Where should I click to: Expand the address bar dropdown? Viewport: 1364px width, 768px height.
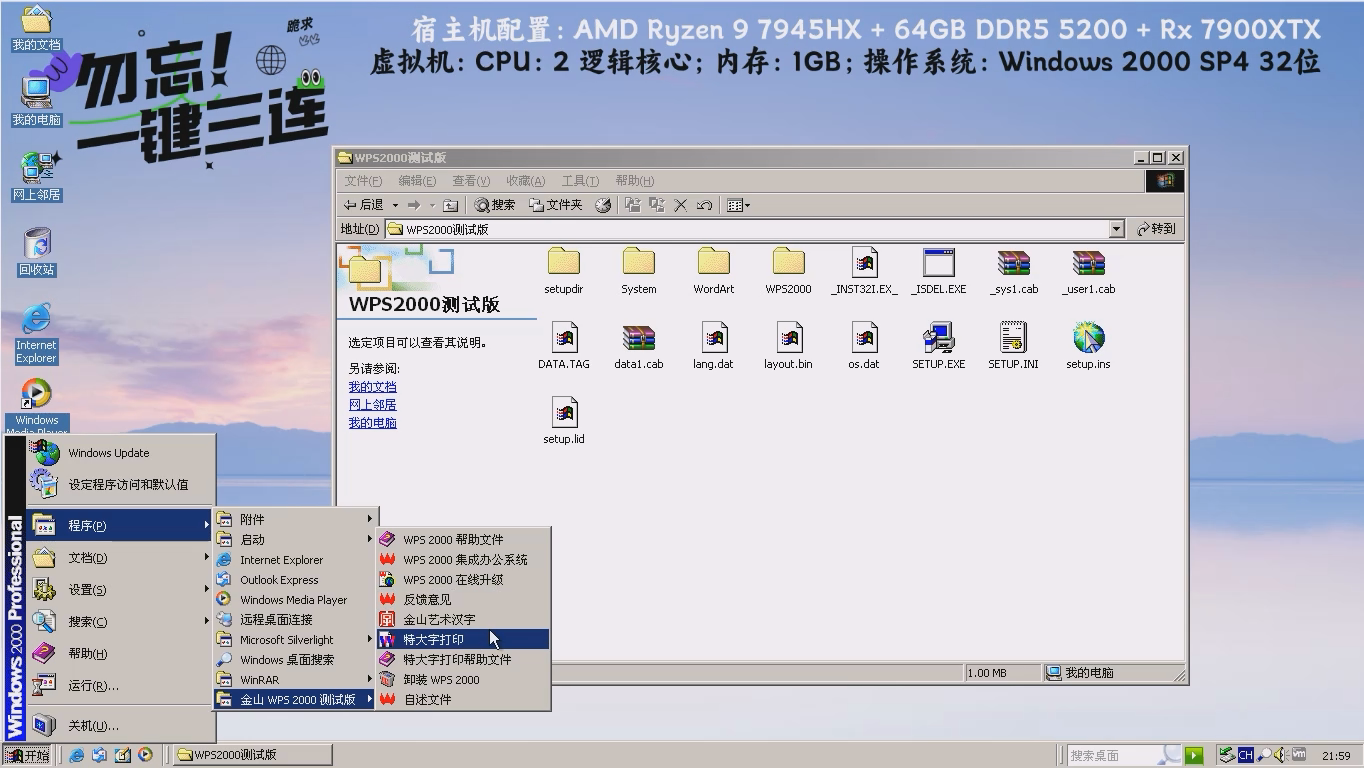[x=1117, y=229]
